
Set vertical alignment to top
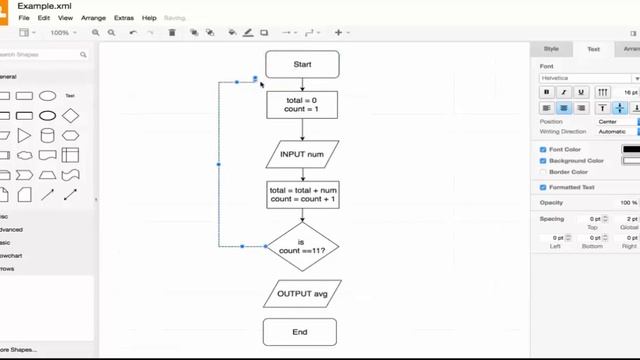coord(602,108)
